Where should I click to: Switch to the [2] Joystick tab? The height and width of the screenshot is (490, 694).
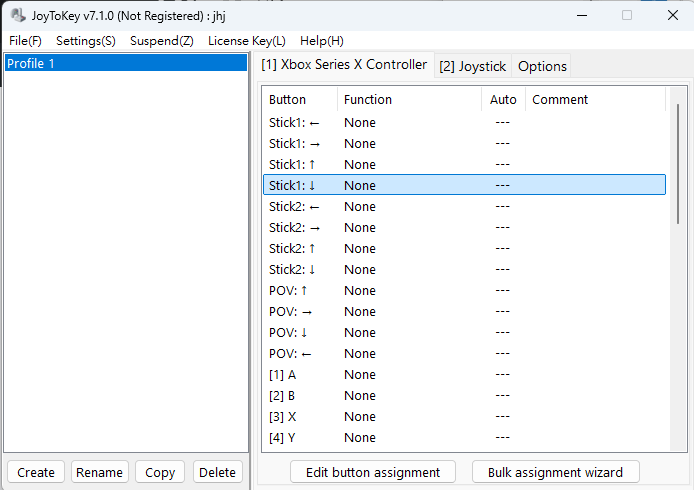tap(472, 66)
